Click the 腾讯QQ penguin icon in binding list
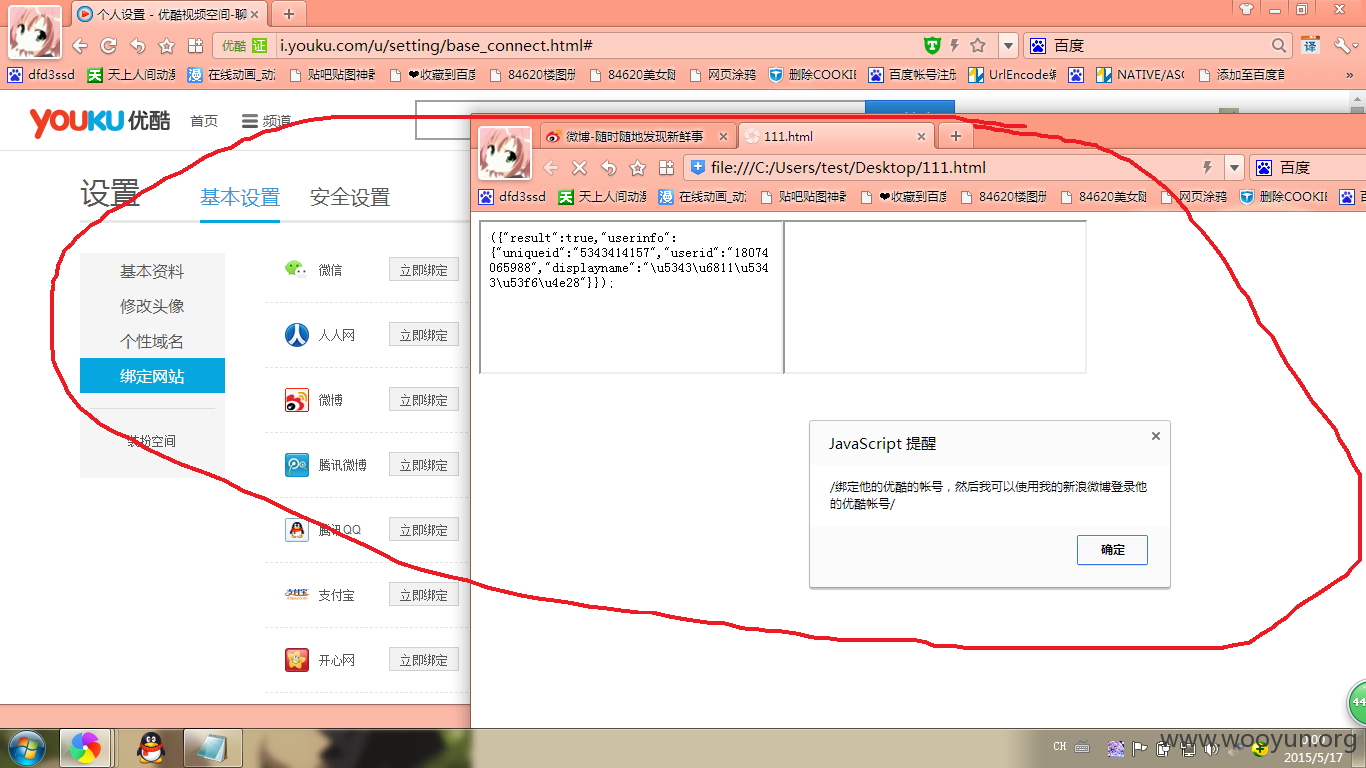The width and height of the screenshot is (1366, 768). coord(297,530)
